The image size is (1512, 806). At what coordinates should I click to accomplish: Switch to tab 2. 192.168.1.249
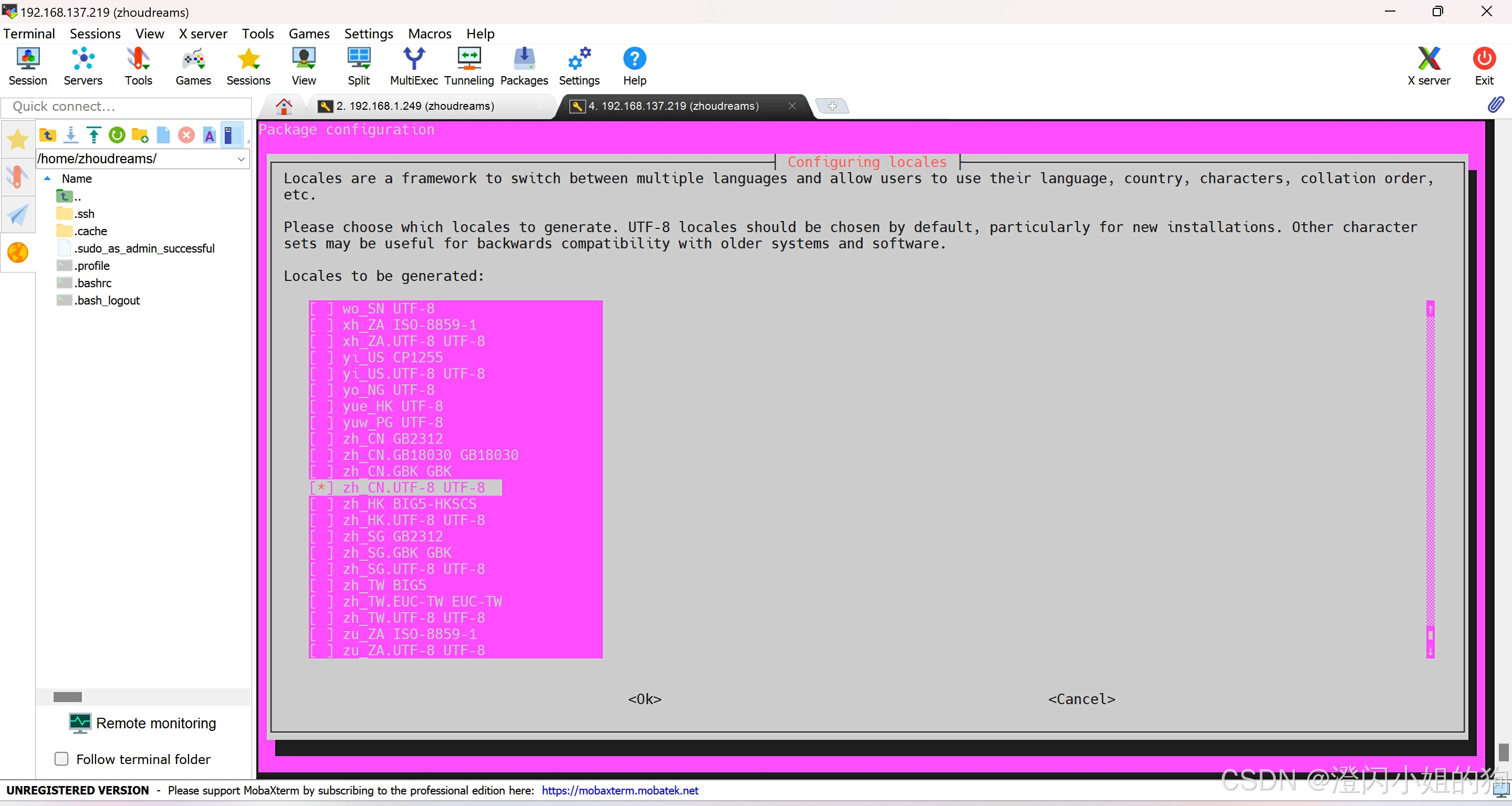[414, 106]
